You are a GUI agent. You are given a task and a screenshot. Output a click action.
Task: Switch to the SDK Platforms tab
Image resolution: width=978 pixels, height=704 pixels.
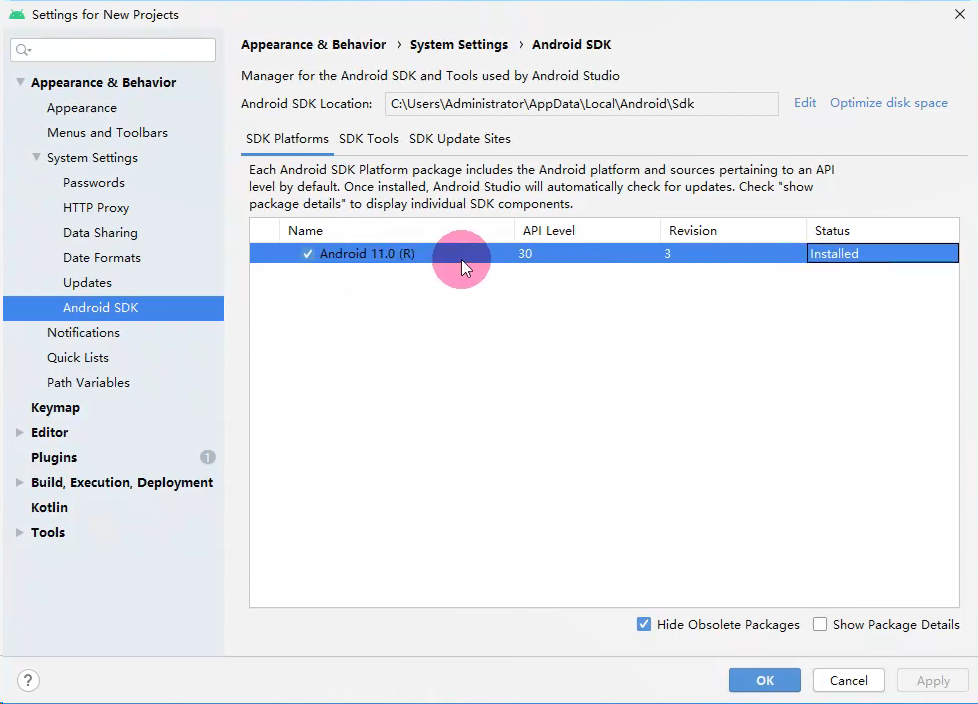point(288,139)
